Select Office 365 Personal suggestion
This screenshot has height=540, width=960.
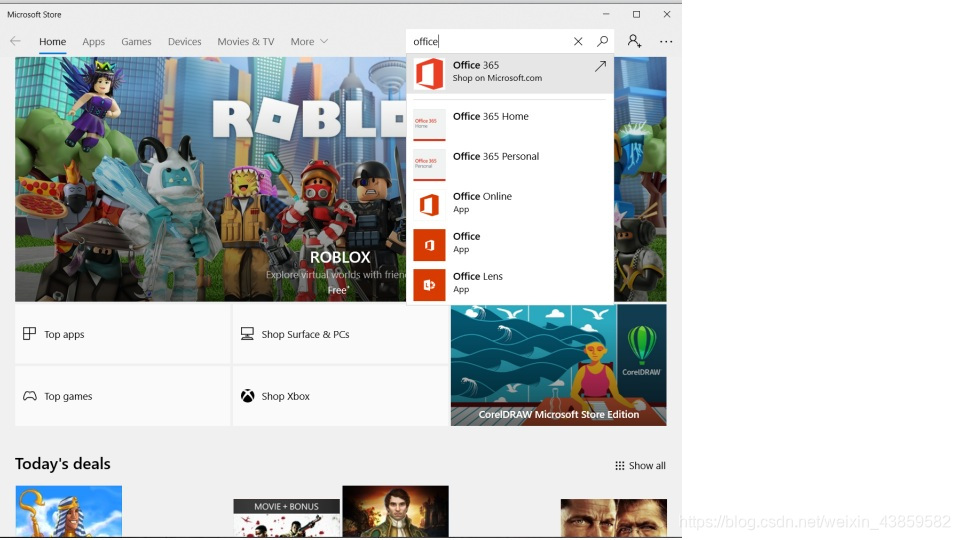click(x=510, y=164)
